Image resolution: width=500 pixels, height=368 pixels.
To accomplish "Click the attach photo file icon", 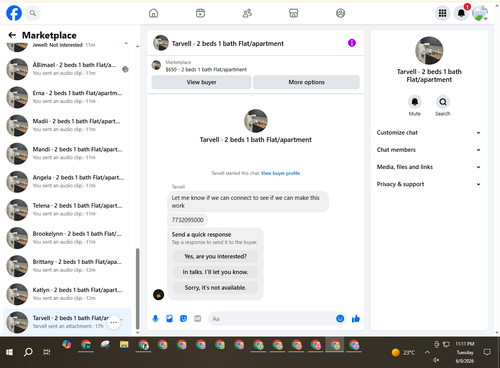I will click(x=169, y=319).
